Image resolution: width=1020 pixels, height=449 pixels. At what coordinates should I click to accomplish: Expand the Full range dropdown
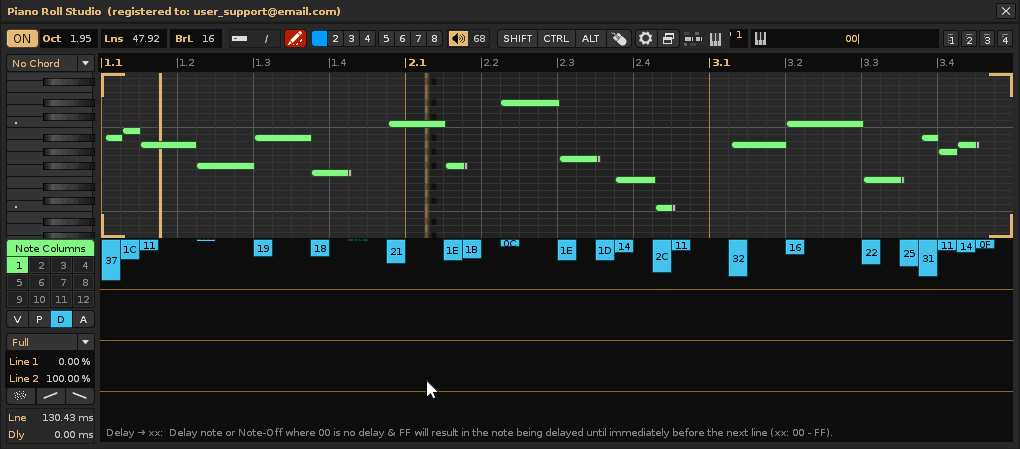click(x=50, y=342)
